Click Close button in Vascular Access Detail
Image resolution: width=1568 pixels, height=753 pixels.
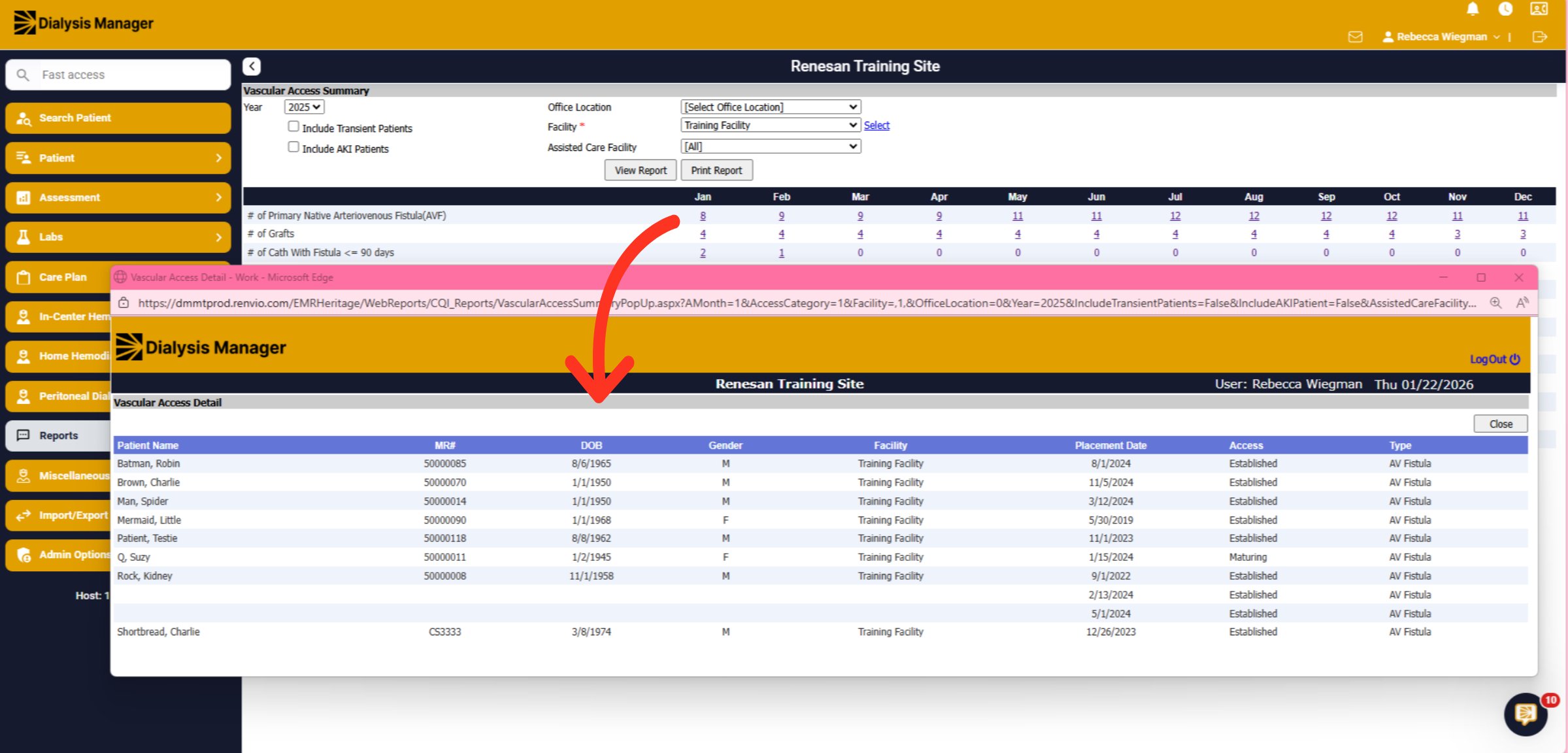(1501, 424)
